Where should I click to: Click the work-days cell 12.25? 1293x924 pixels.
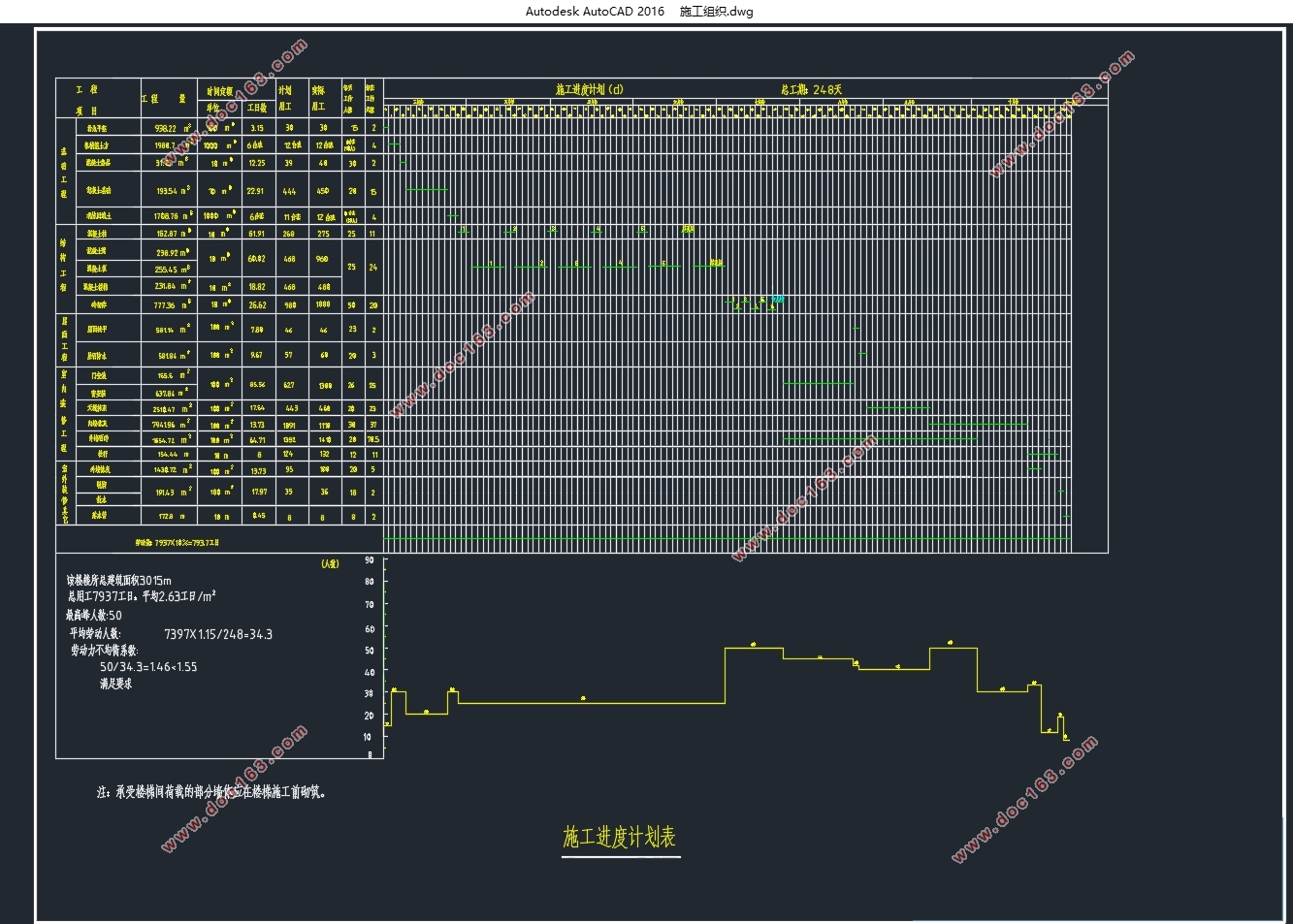pyautogui.click(x=257, y=163)
